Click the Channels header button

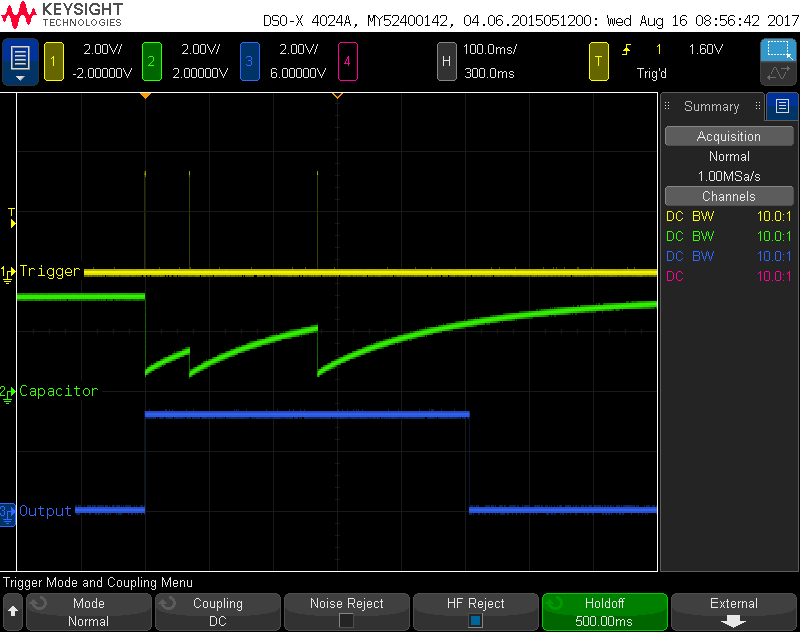tap(729, 196)
